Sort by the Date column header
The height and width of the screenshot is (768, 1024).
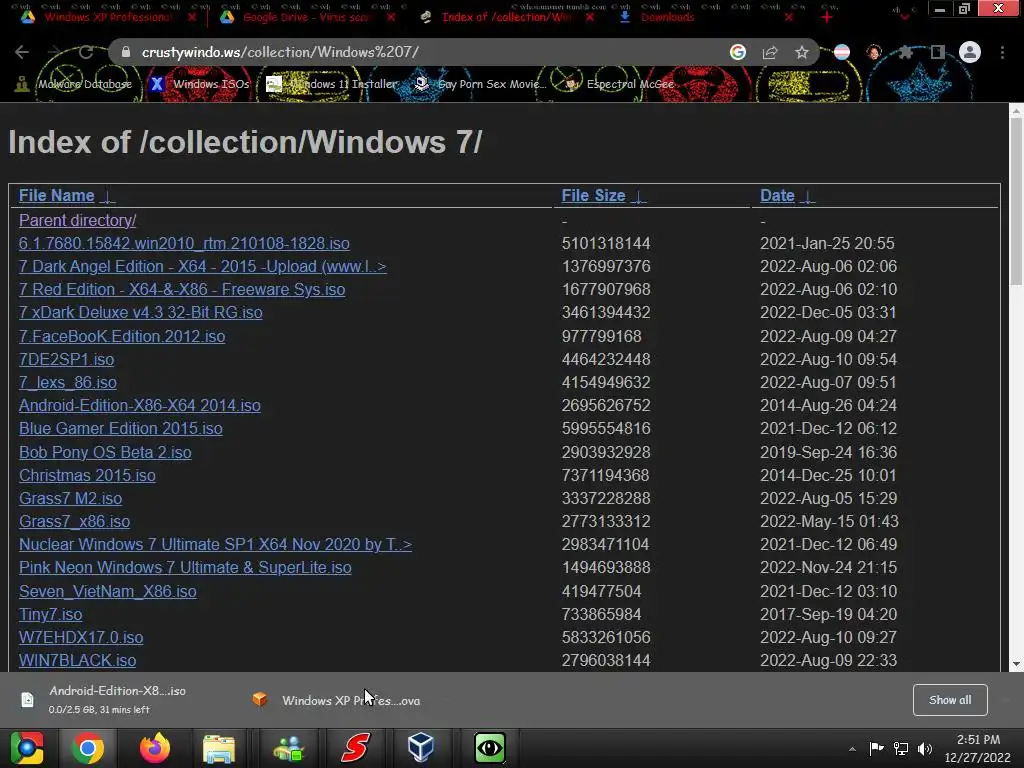point(777,195)
